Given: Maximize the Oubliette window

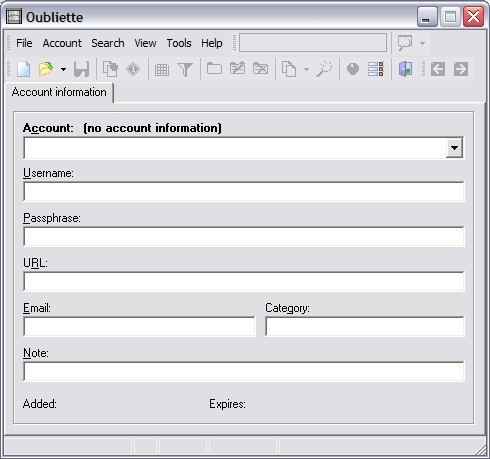Looking at the screenshot, I should [x=450, y=16].
